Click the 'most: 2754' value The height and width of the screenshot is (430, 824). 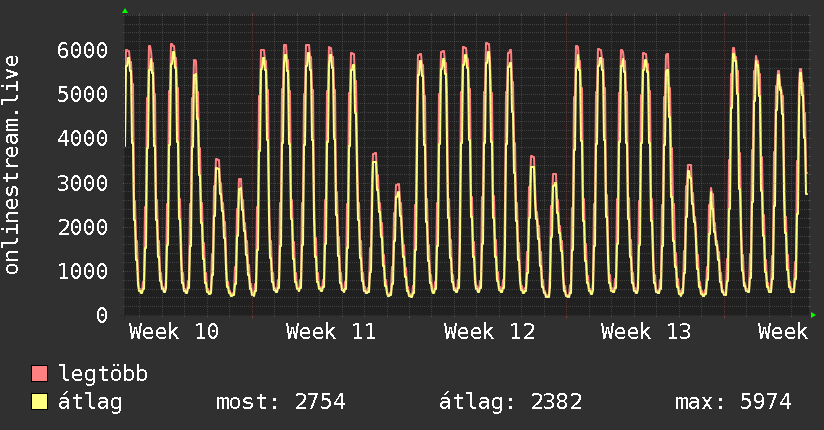tap(281, 402)
